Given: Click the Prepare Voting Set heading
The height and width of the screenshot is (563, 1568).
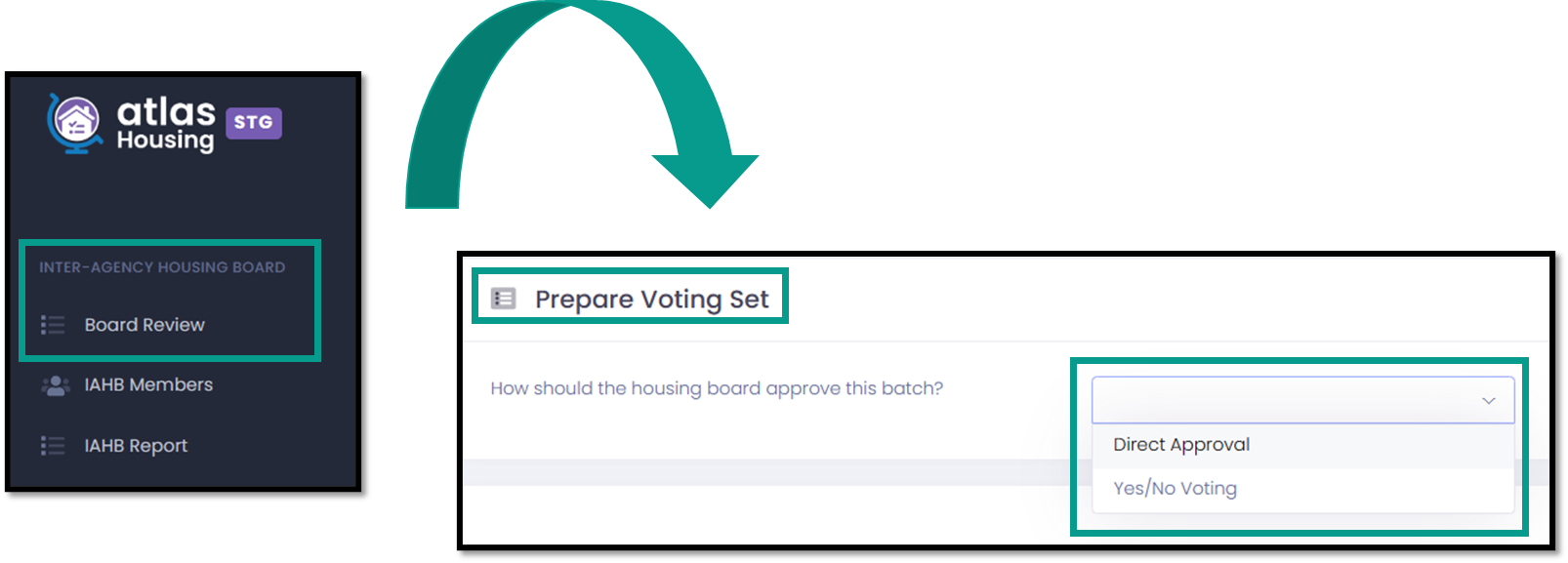Looking at the screenshot, I should [652, 300].
